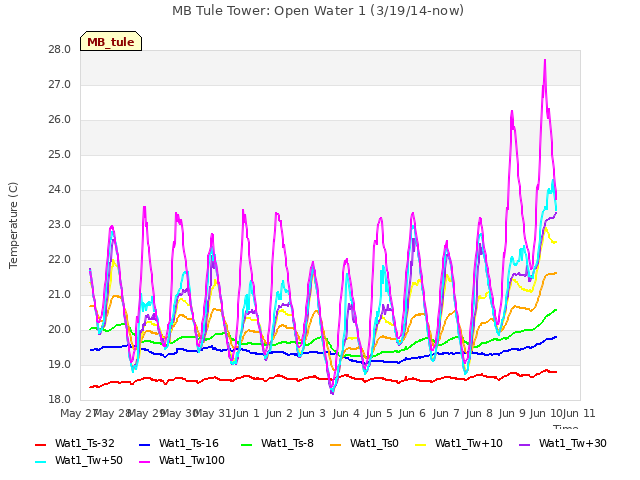Select the Wat1_Tw+30 legend label

click(x=573, y=444)
